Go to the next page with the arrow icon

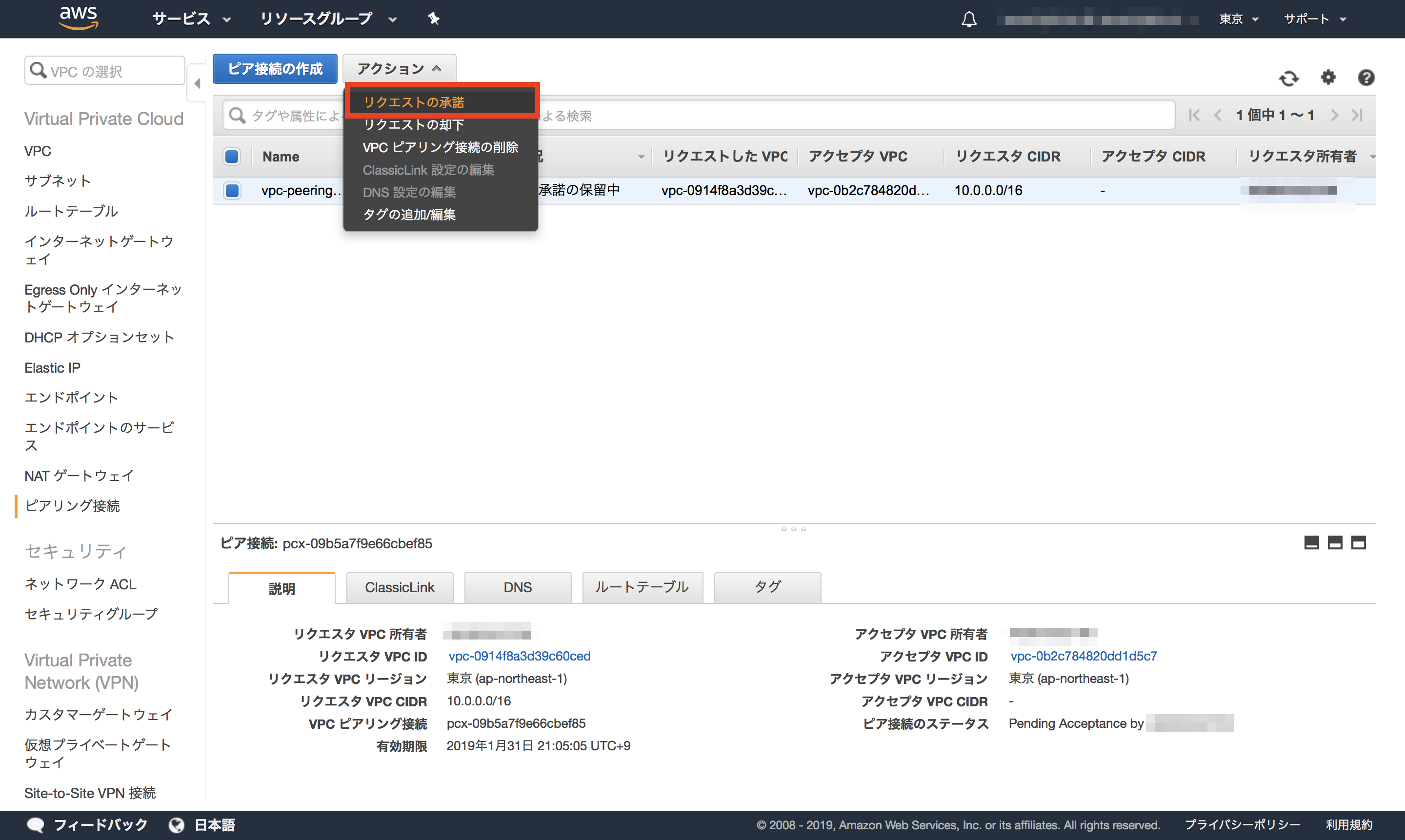[1334, 115]
